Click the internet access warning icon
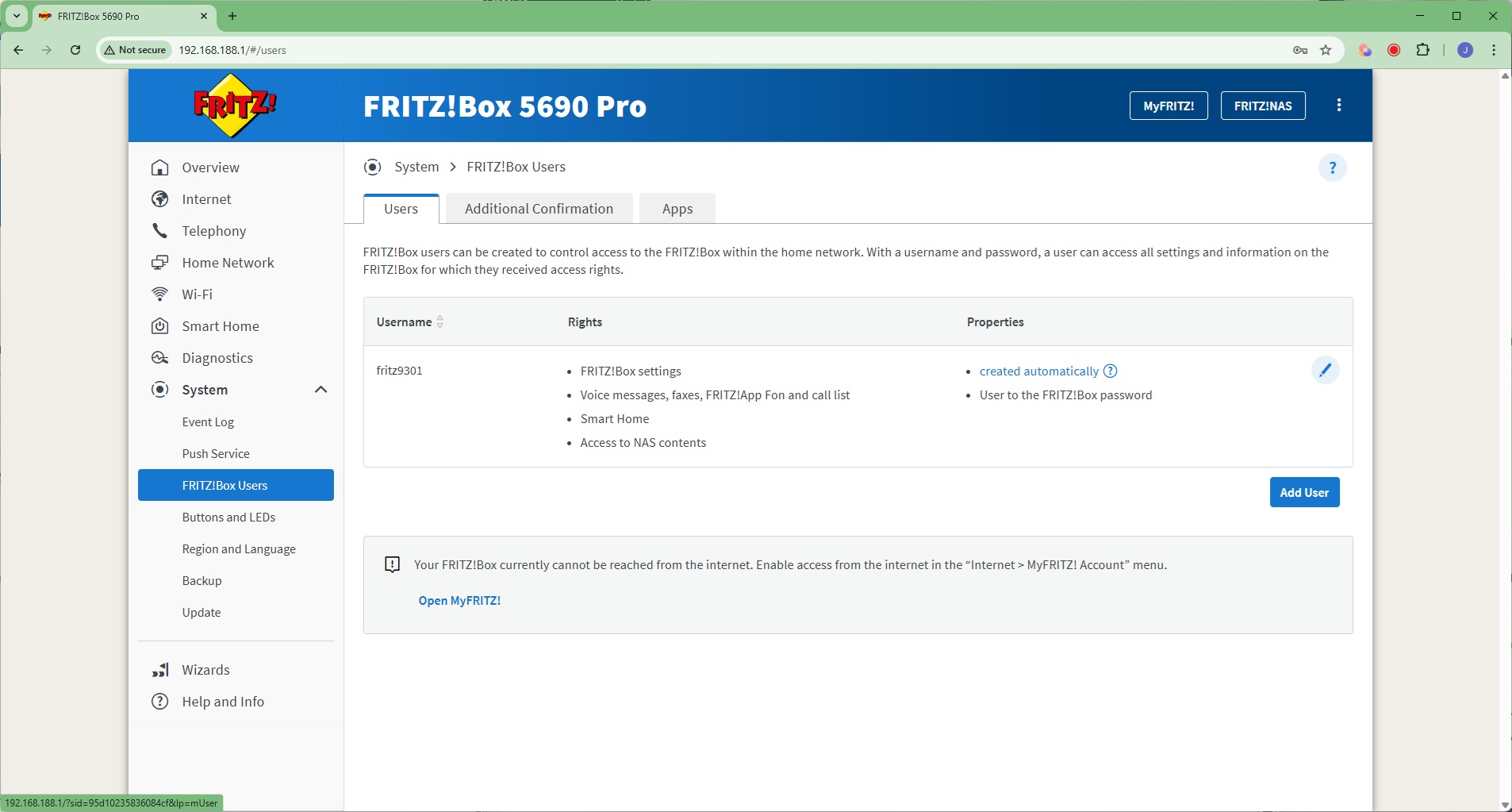Image resolution: width=1512 pixels, height=812 pixels. pos(392,564)
